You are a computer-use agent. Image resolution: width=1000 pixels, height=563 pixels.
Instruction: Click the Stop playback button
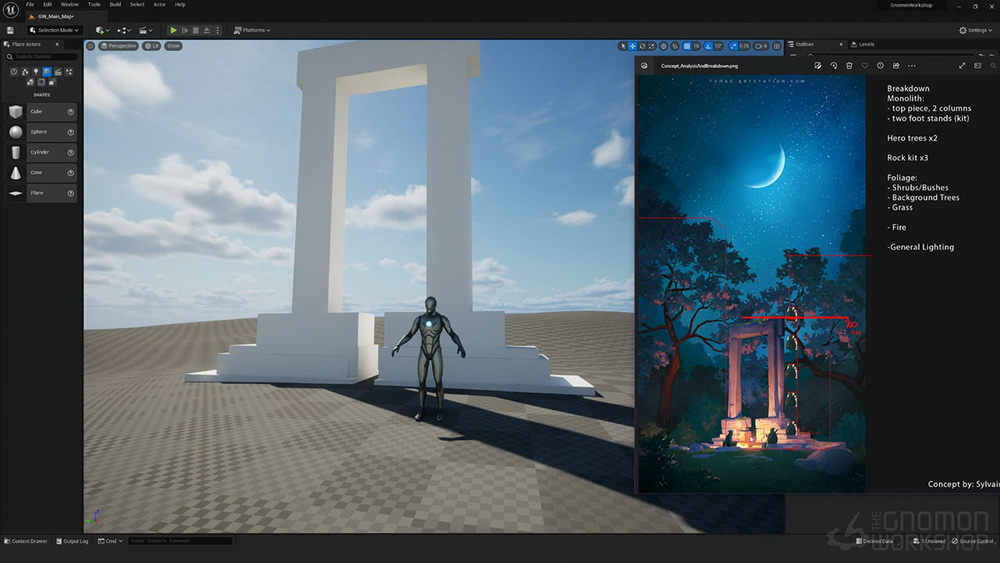(196, 30)
